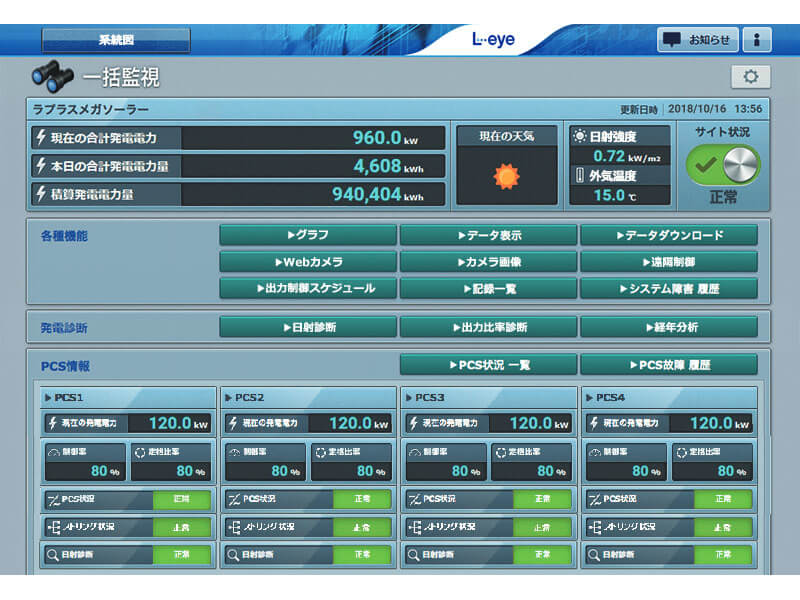Click the sun weather icon
800x600 pixels.
(507, 177)
